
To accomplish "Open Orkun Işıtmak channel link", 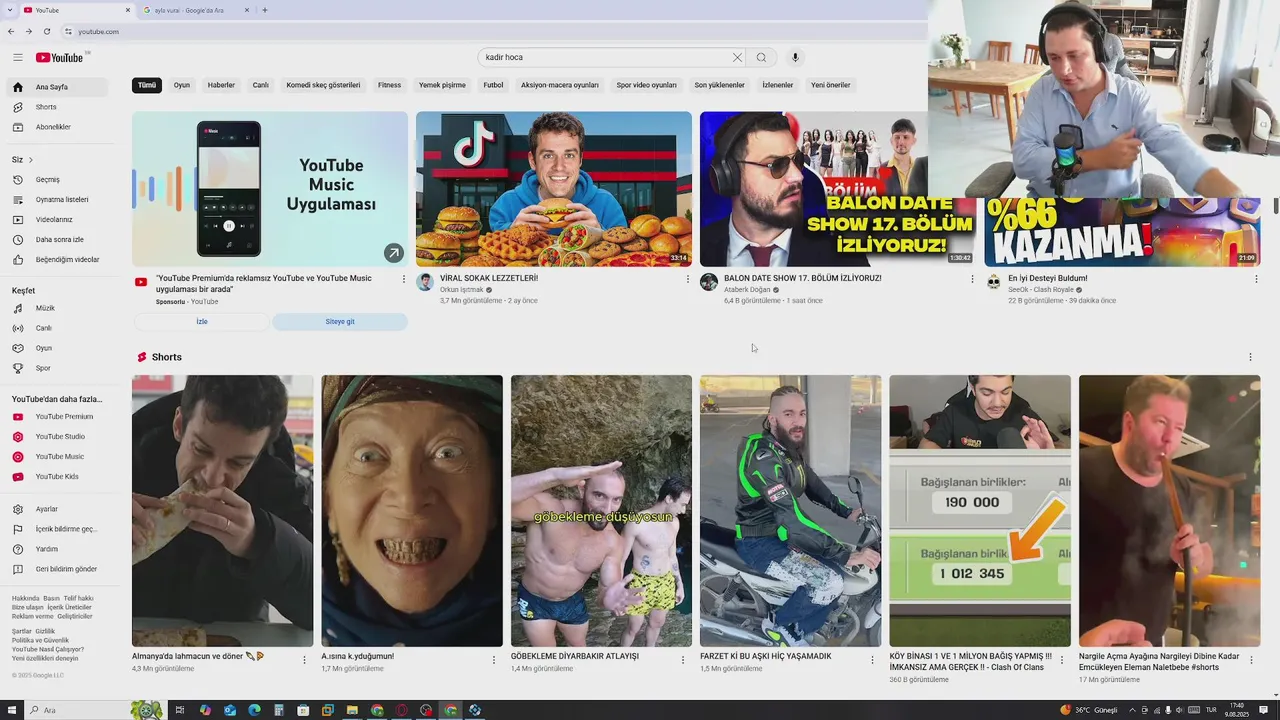I will tap(462, 290).
